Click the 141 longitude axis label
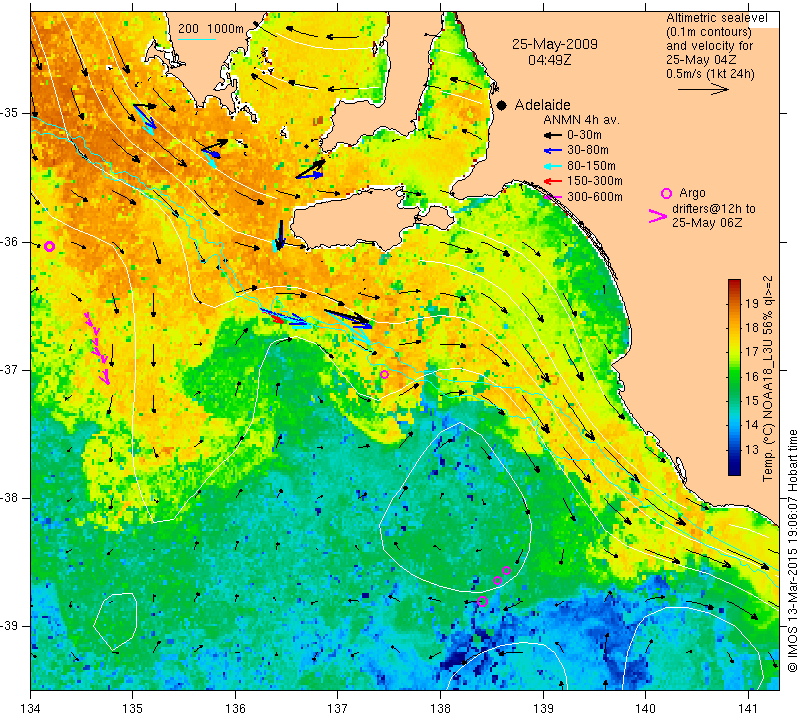The image size is (800, 720). 748,709
